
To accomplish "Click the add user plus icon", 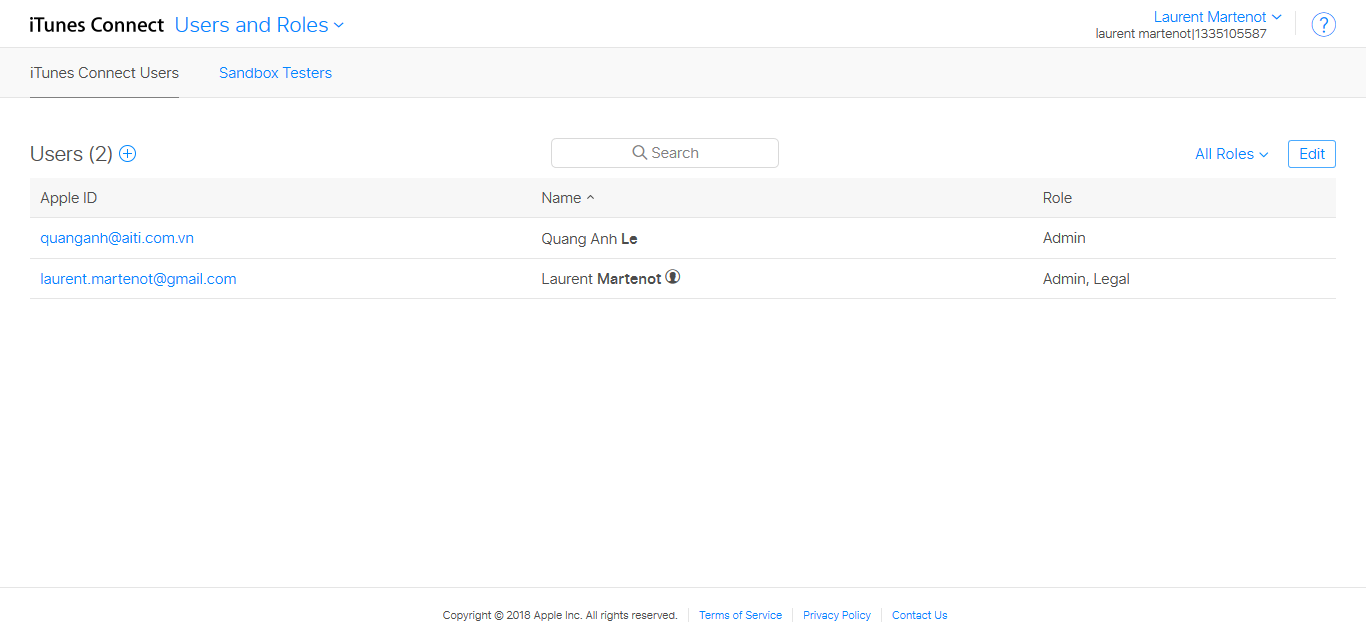I will point(128,154).
